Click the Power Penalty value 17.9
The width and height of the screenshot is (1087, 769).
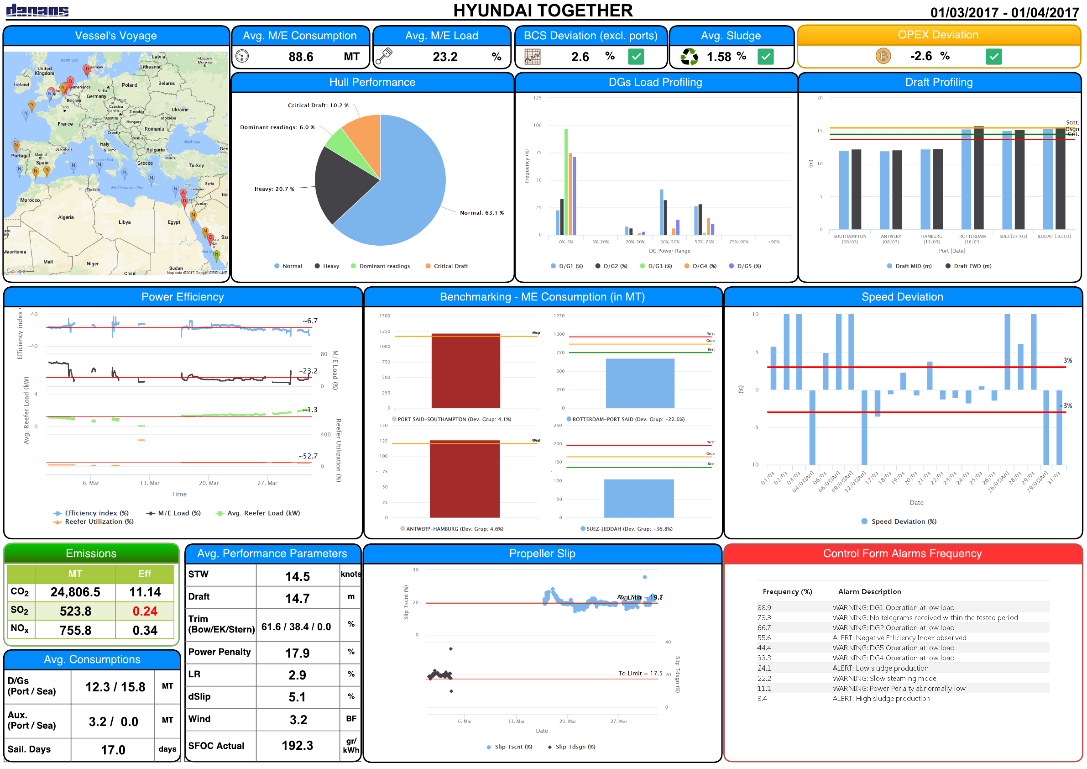(297, 653)
